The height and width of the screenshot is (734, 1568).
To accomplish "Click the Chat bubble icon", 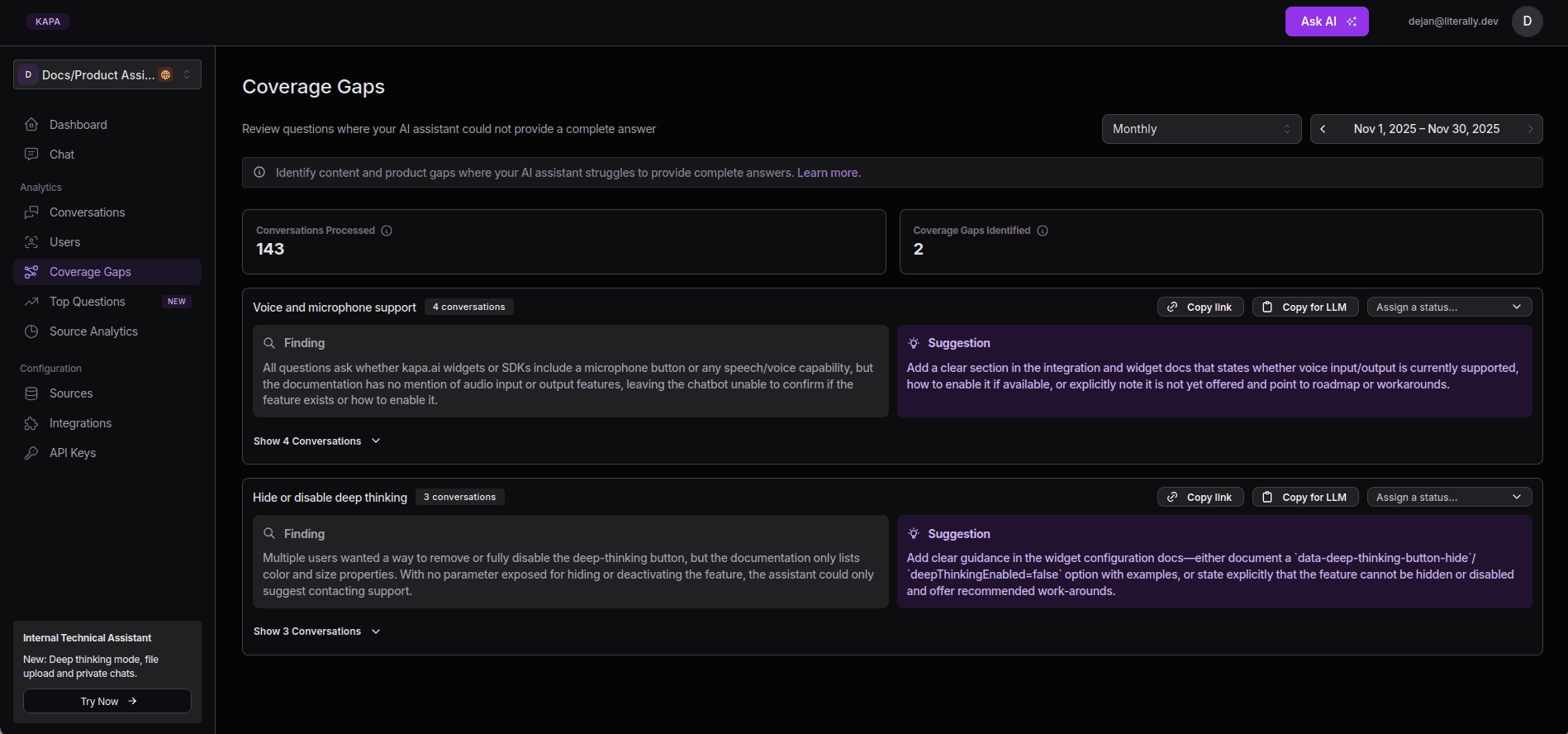I will (31, 155).
